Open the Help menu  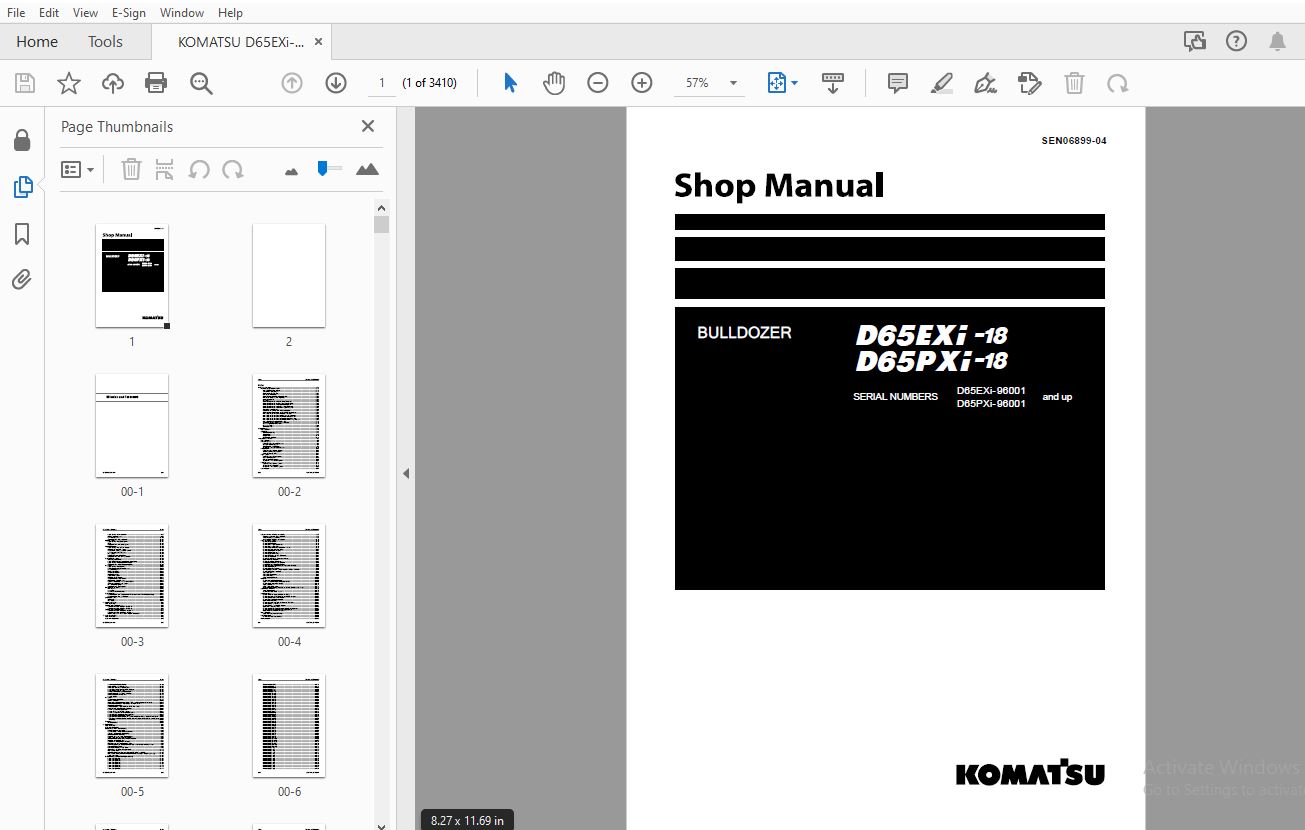point(230,13)
